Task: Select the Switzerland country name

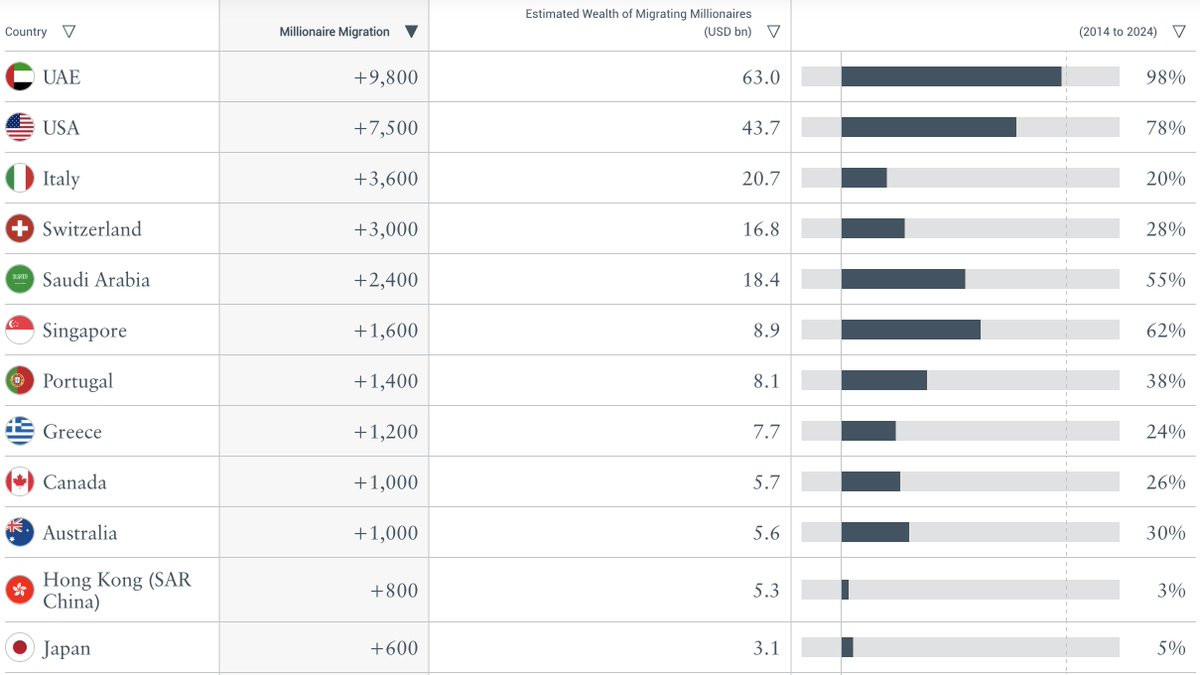Action: [x=92, y=229]
